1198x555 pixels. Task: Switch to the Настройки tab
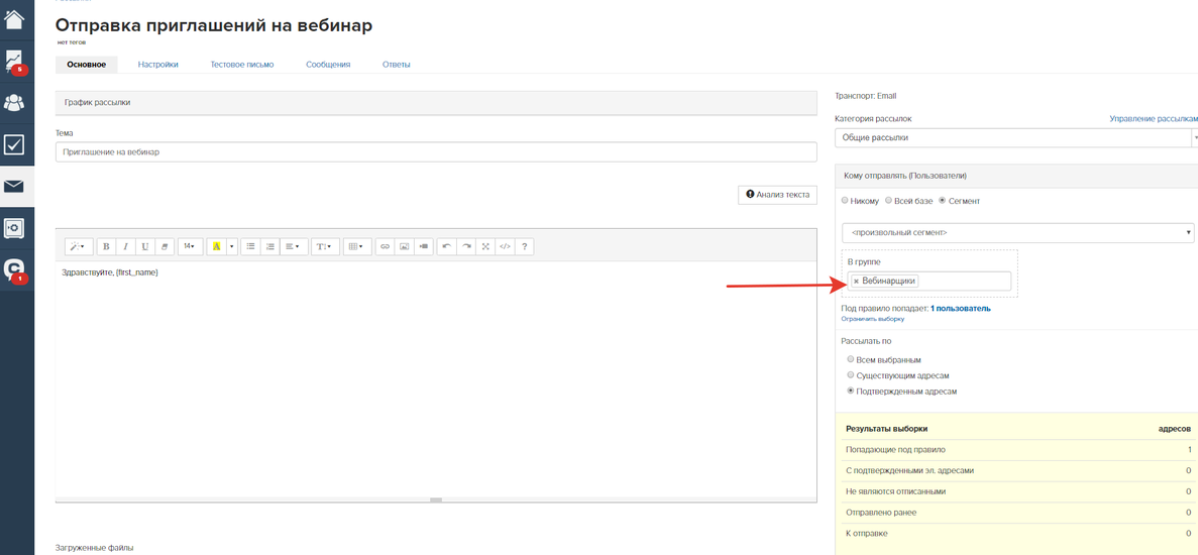(x=158, y=65)
